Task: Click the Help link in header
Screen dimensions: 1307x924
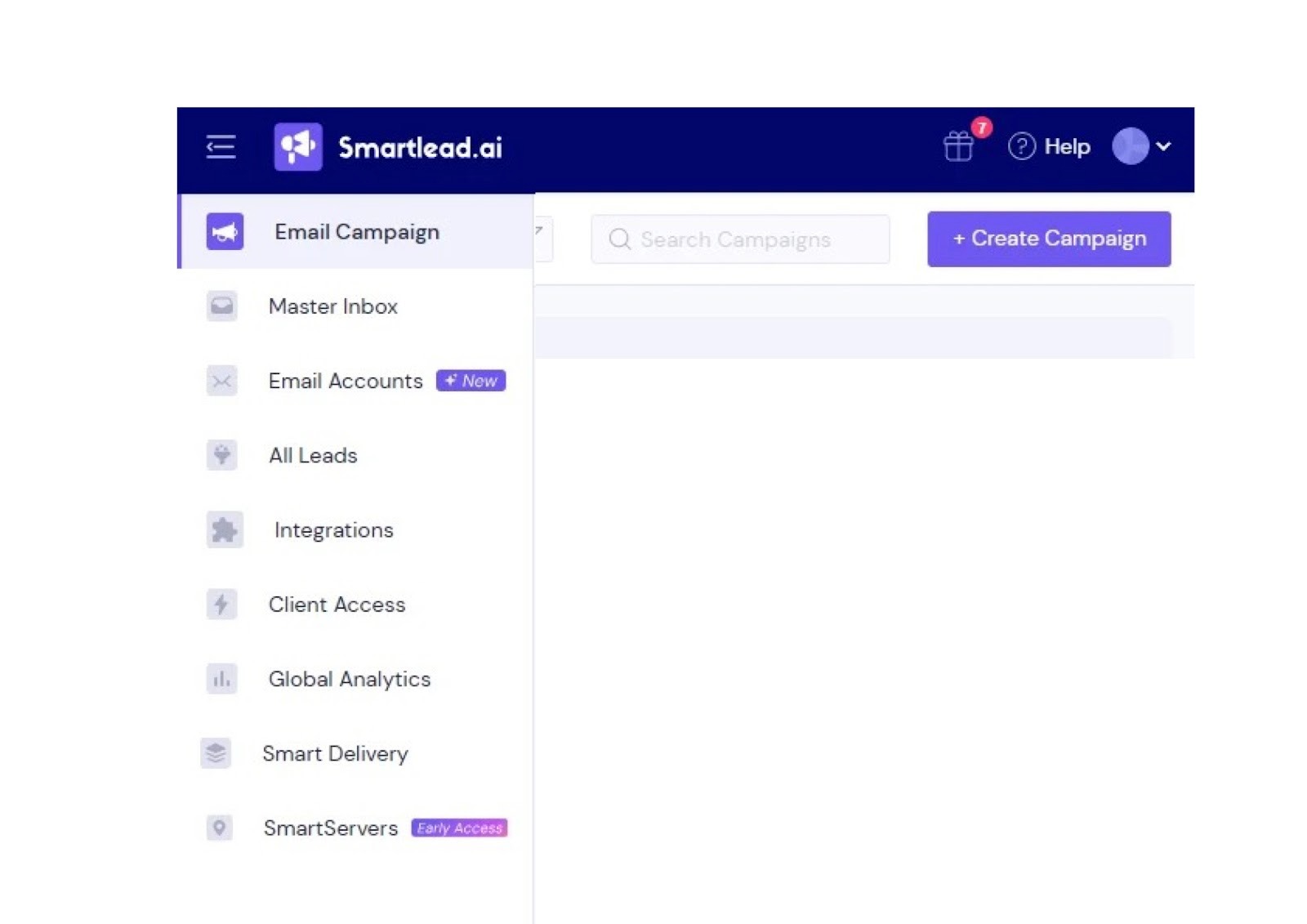Action: pyautogui.click(x=1067, y=147)
